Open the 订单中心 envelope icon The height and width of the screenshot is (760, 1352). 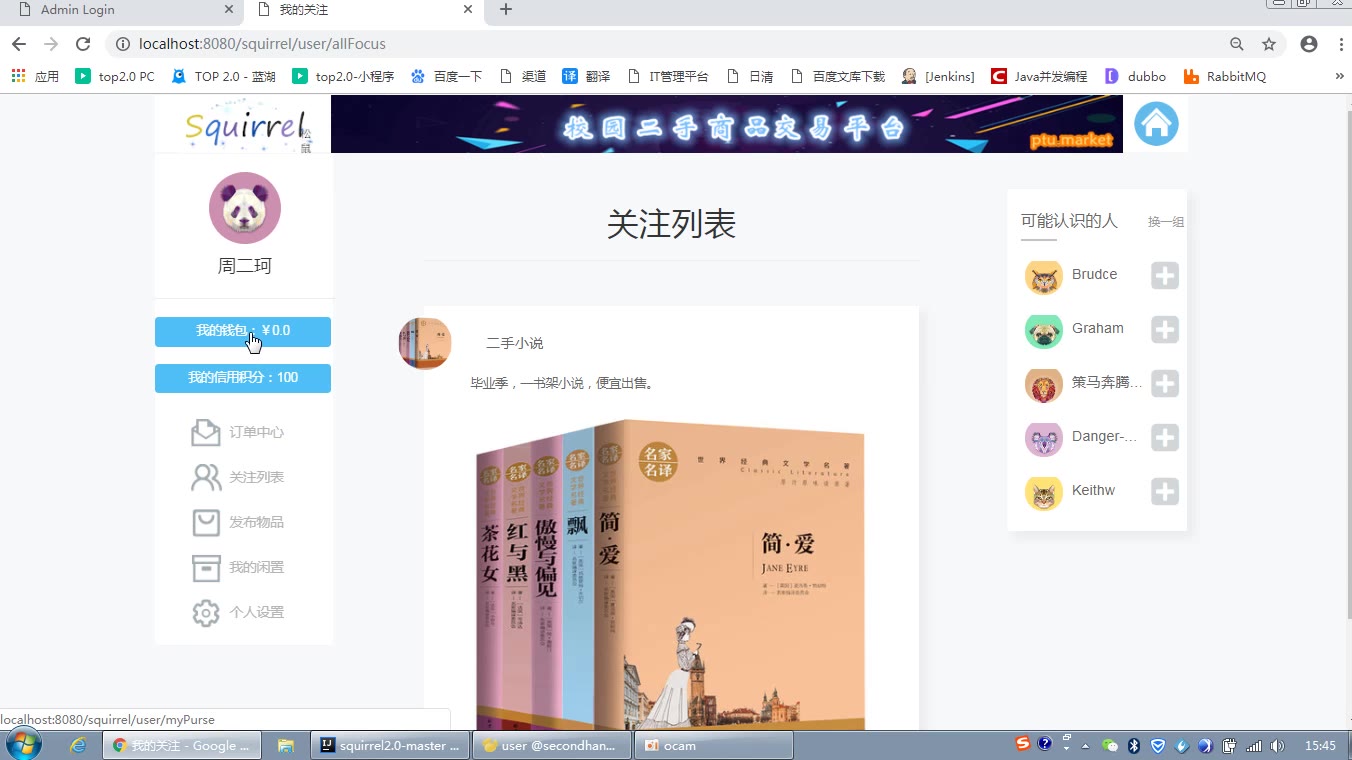(x=206, y=432)
